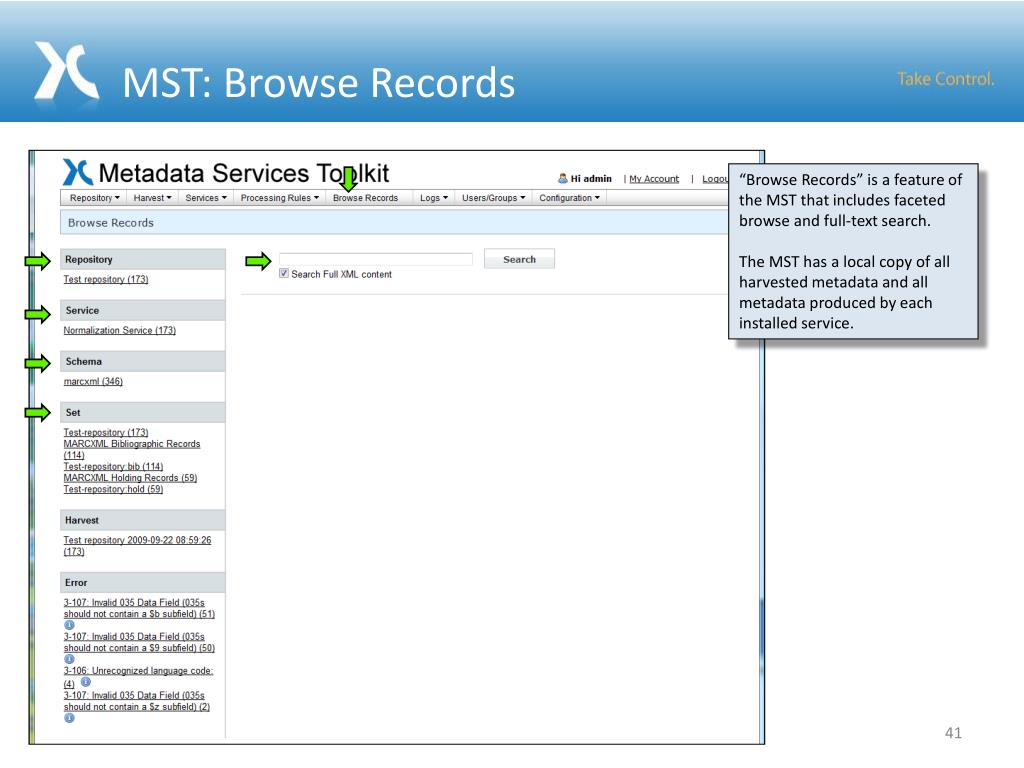Image resolution: width=1024 pixels, height=768 pixels.
Task: Select set Test-repository (173)
Action: [106, 432]
